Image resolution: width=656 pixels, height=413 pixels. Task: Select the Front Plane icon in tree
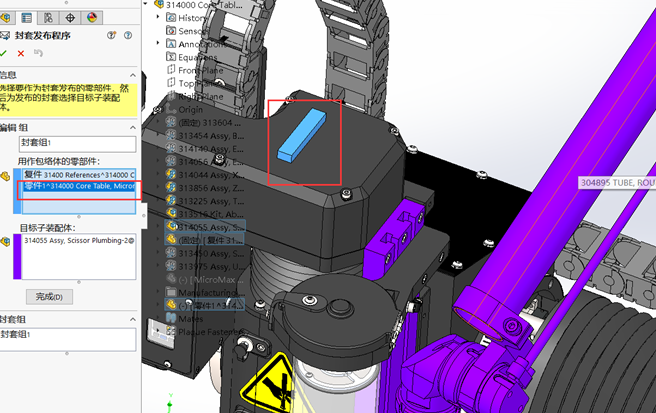(171, 69)
